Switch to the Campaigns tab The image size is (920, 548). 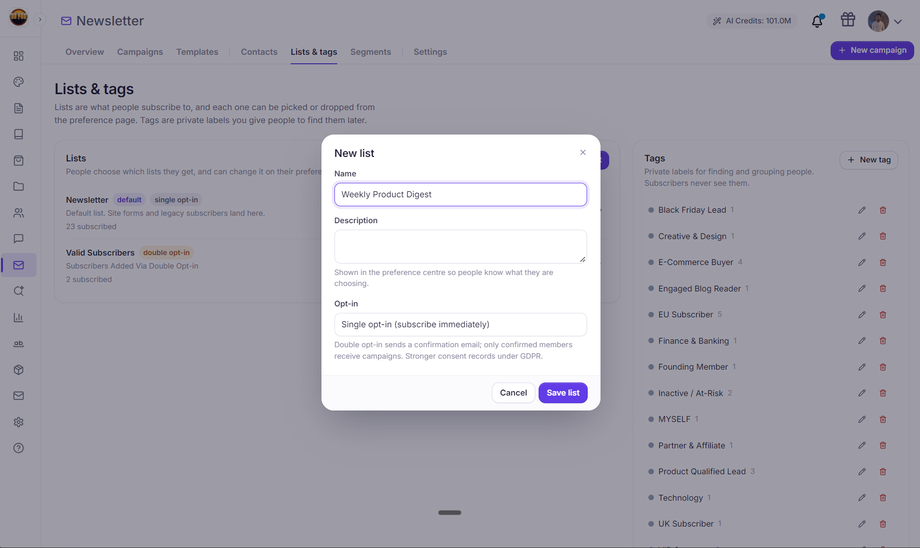click(140, 52)
